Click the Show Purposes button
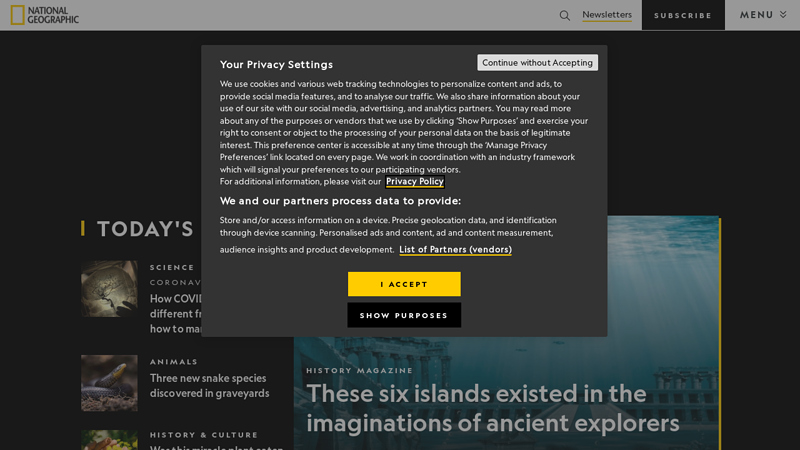 pos(404,315)
